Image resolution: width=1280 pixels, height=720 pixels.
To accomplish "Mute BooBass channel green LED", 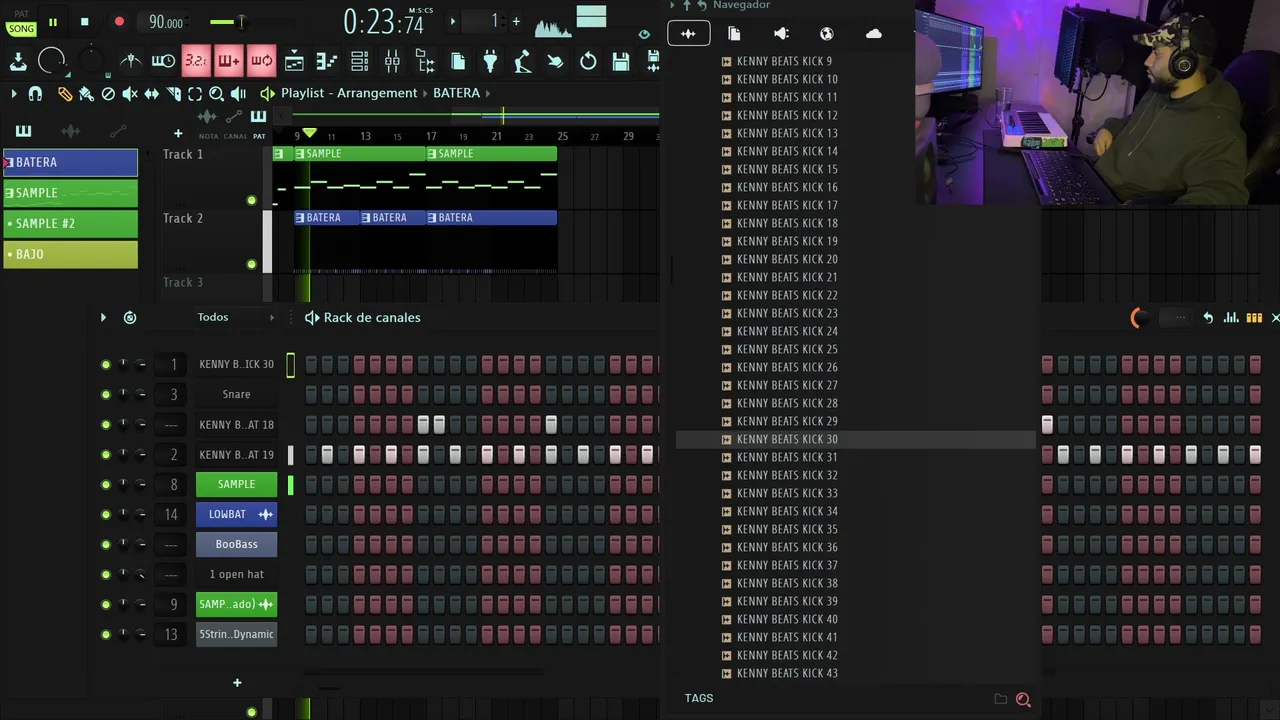I will 106,544.
